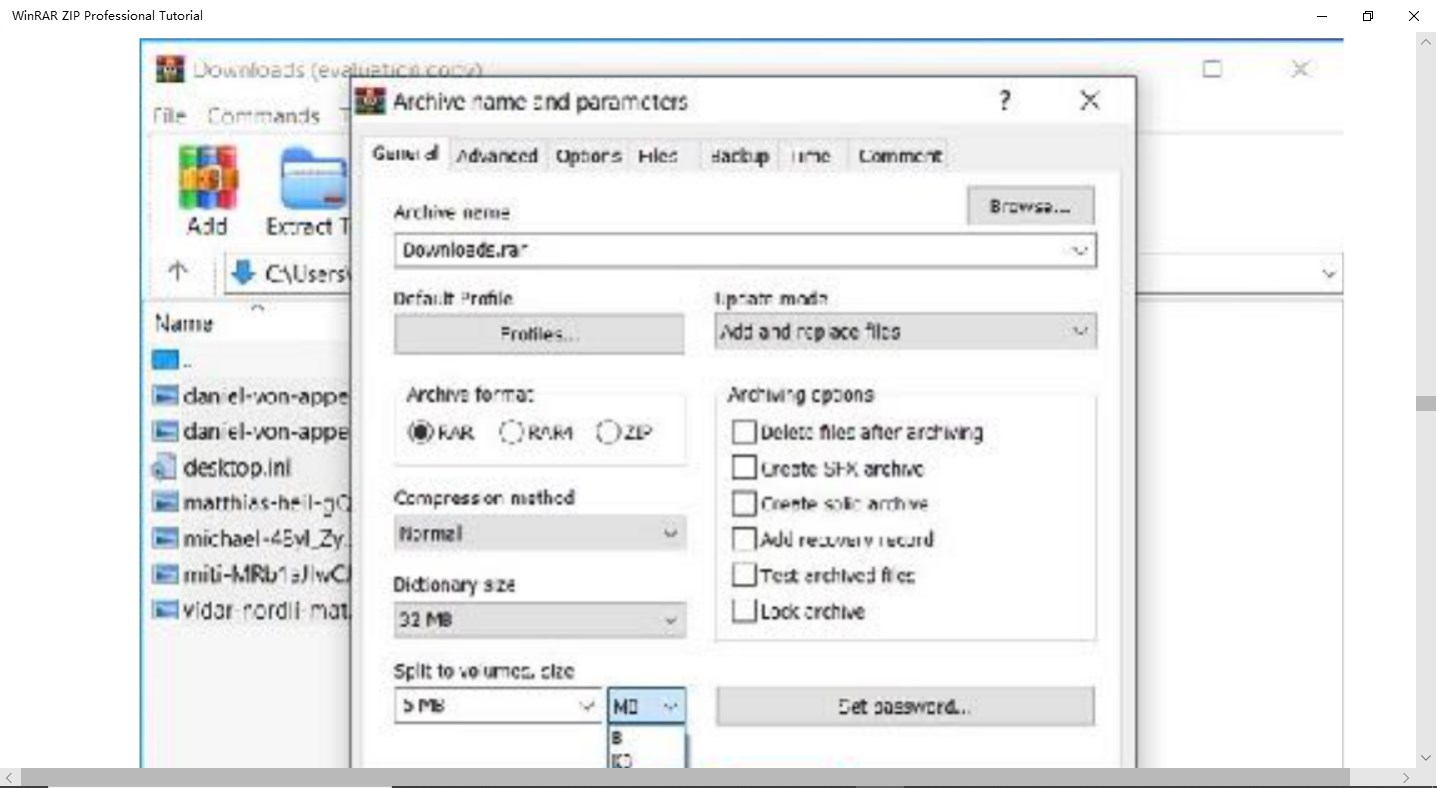Check Create SFX archive
The width and height of the screenshot is (1437, 788).
[x=744, y=468]
